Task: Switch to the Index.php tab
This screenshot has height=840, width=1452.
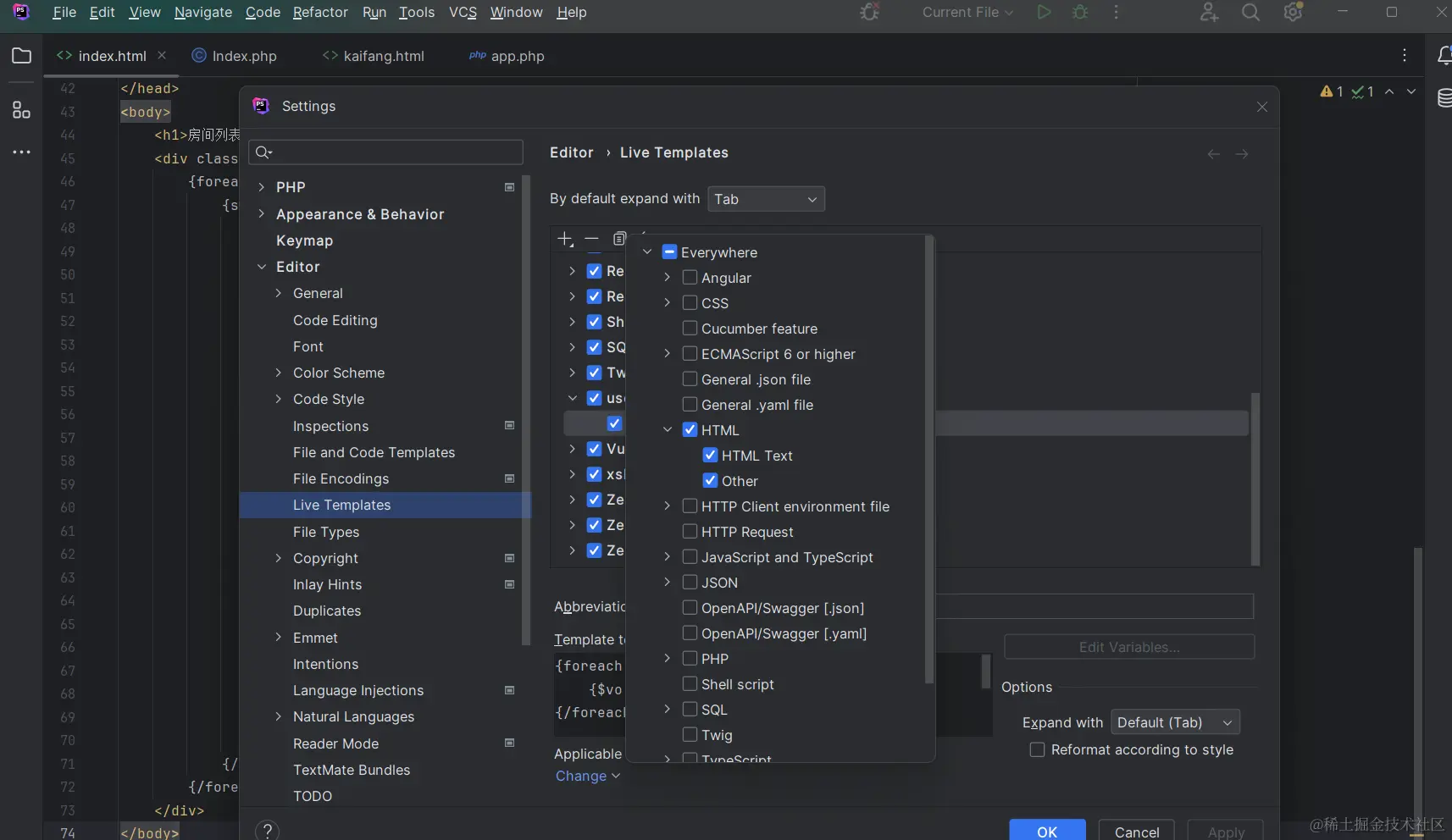Action: pyautogui.click(x=235, y=56)
